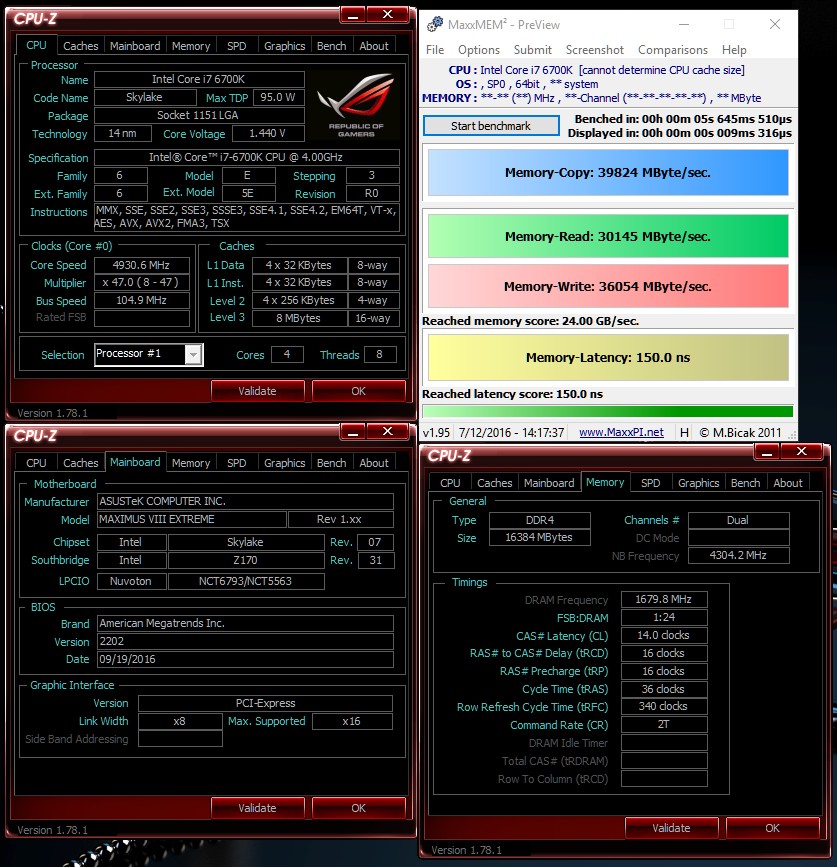Click the Link Width x8 value
Viewport: 837px width, 867px height.
(180, 721)
